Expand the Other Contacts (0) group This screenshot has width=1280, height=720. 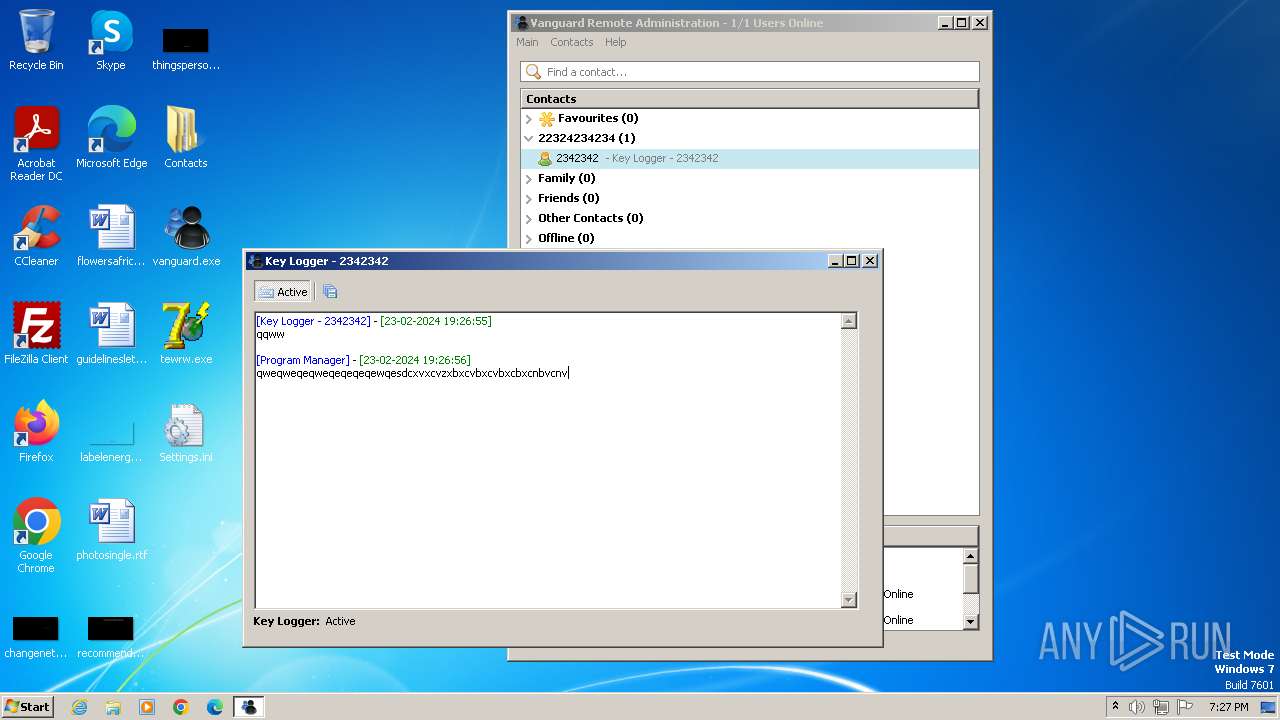coord(529,218)
